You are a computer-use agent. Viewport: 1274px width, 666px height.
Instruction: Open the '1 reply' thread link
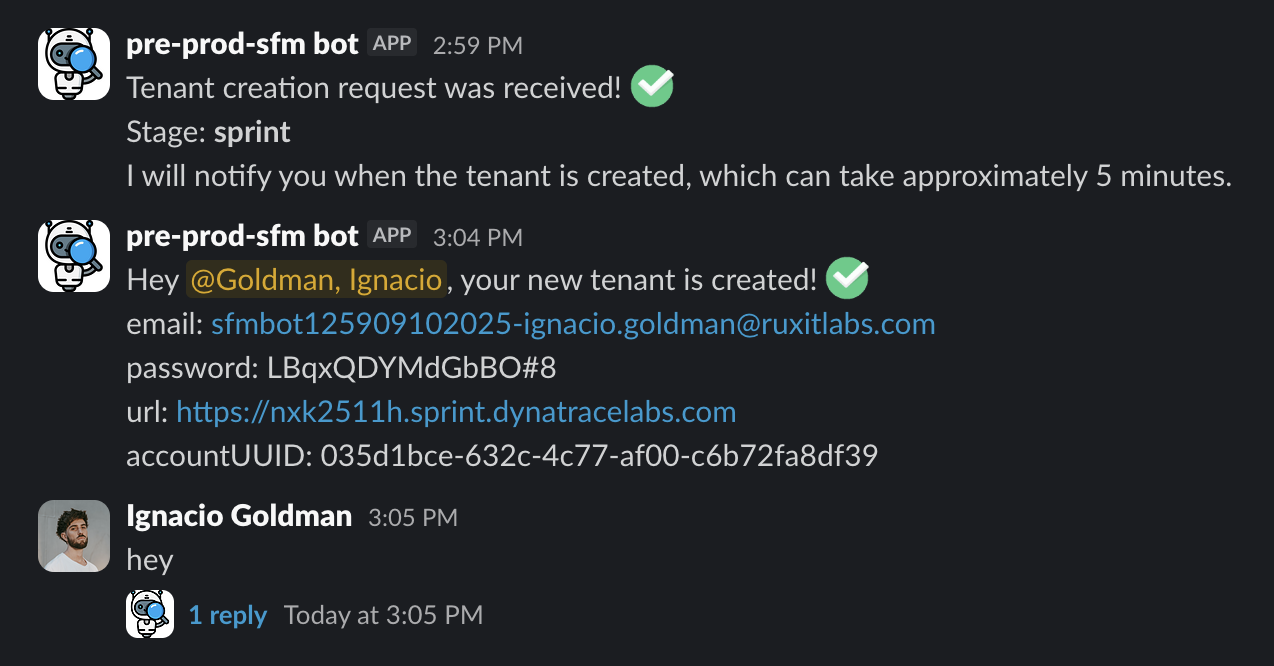[228, 615]
